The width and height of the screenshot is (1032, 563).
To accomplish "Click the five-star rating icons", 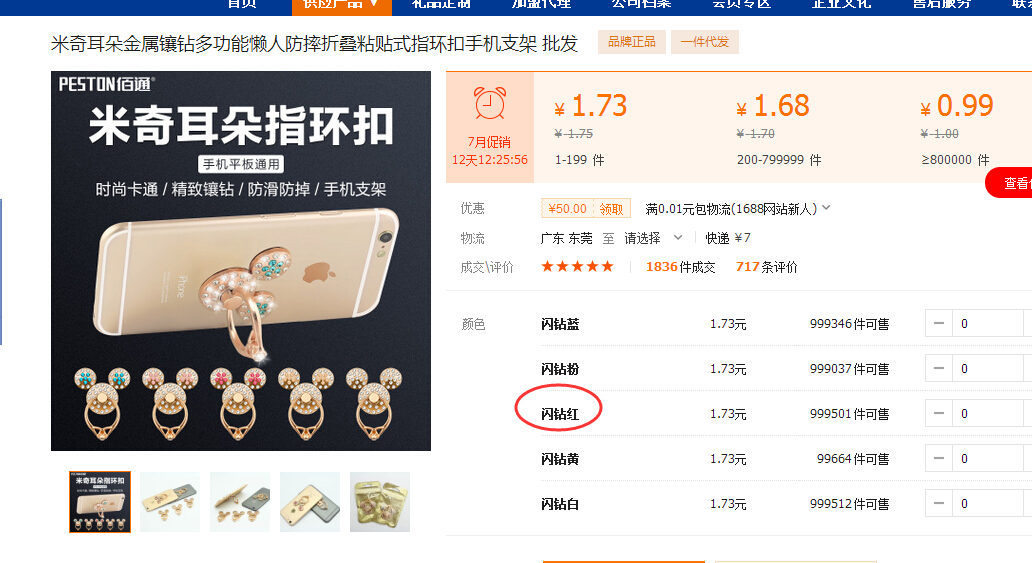I will [577, 267].
